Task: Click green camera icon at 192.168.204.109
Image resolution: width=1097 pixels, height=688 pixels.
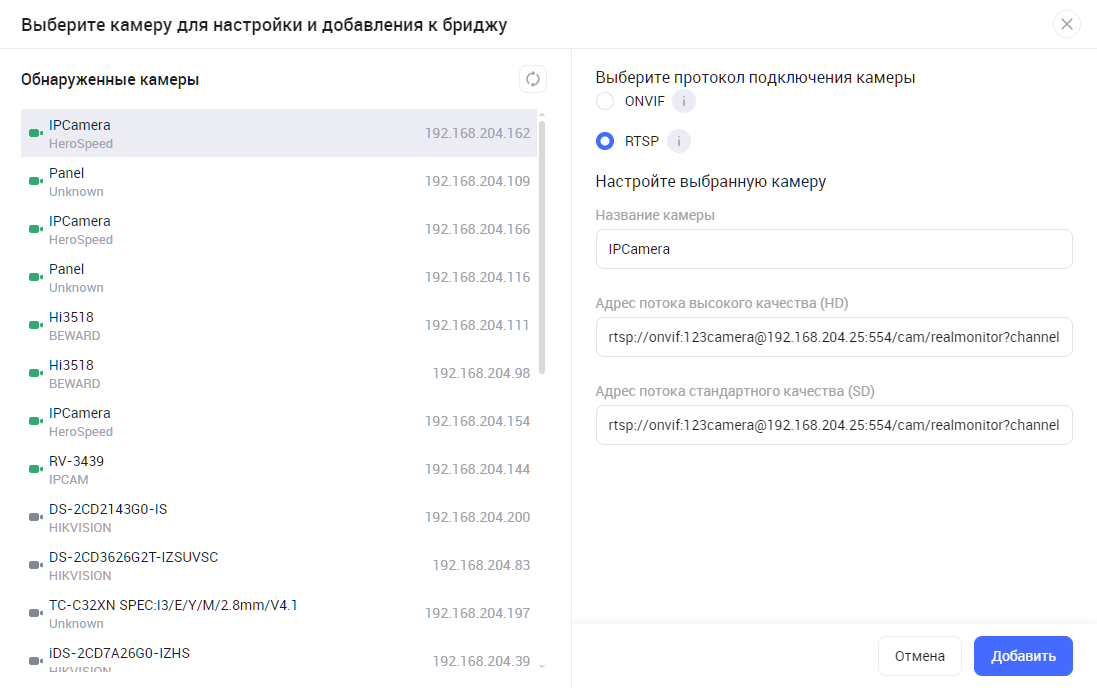Action: point(35,182)
